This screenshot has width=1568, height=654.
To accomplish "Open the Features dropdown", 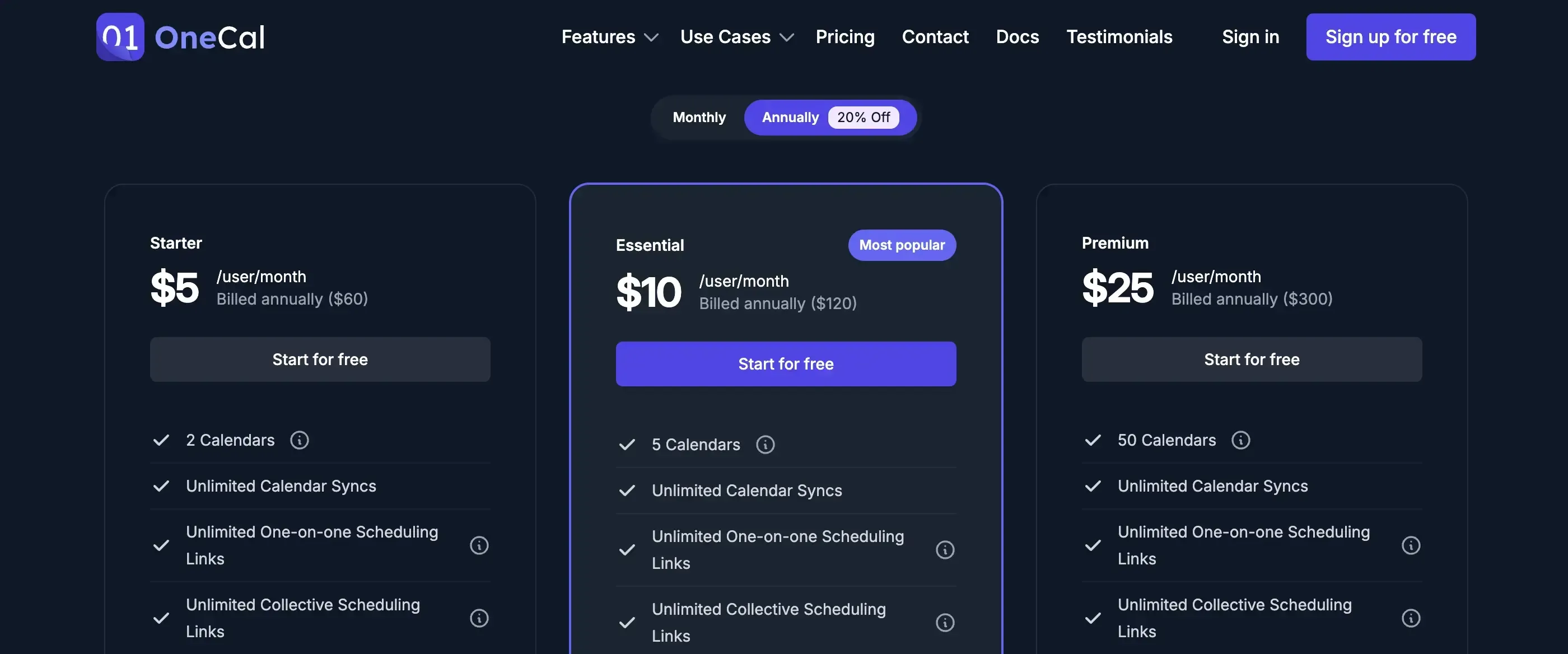I will click(x=609, y=36).
